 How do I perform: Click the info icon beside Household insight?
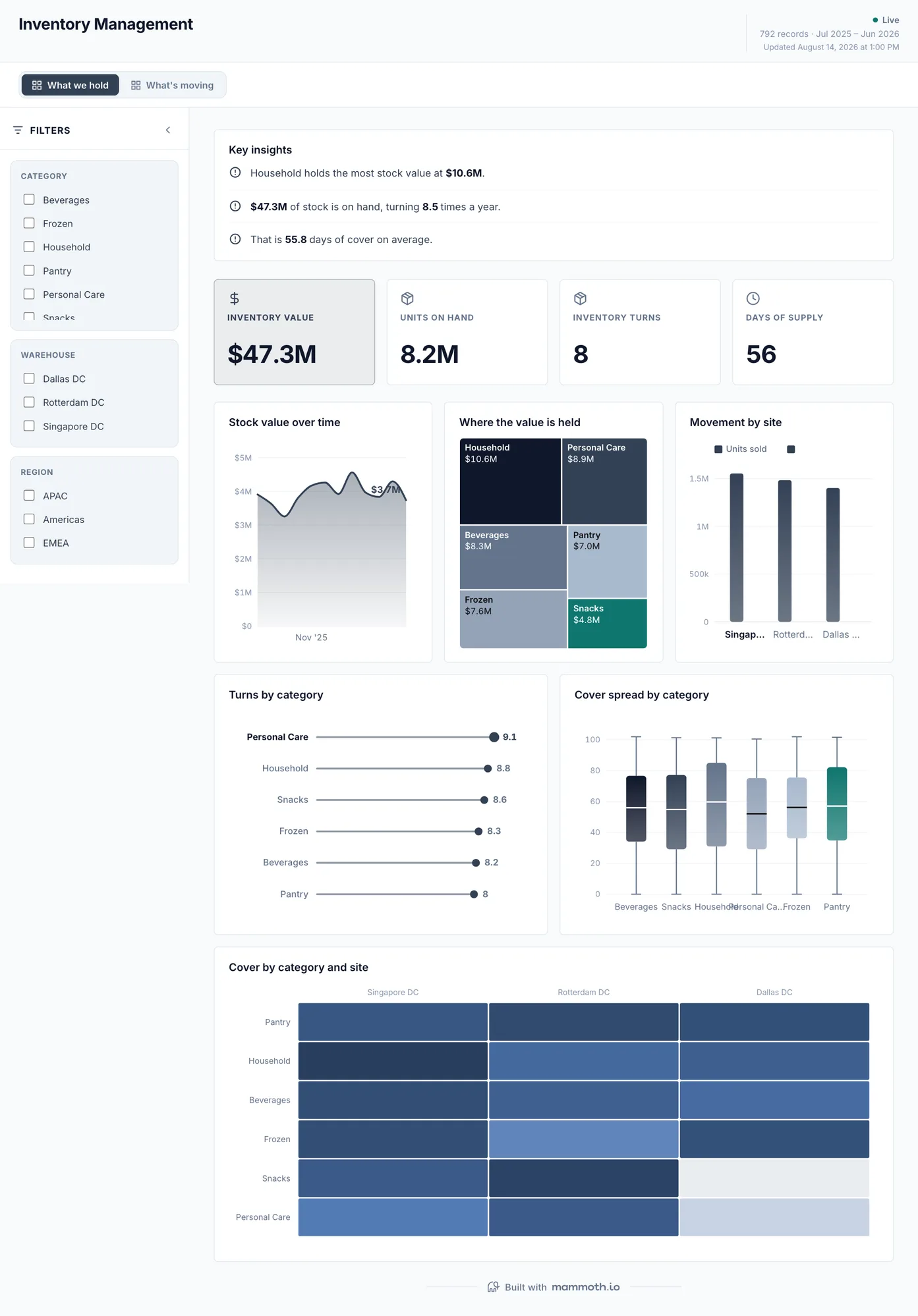(235, 173)
